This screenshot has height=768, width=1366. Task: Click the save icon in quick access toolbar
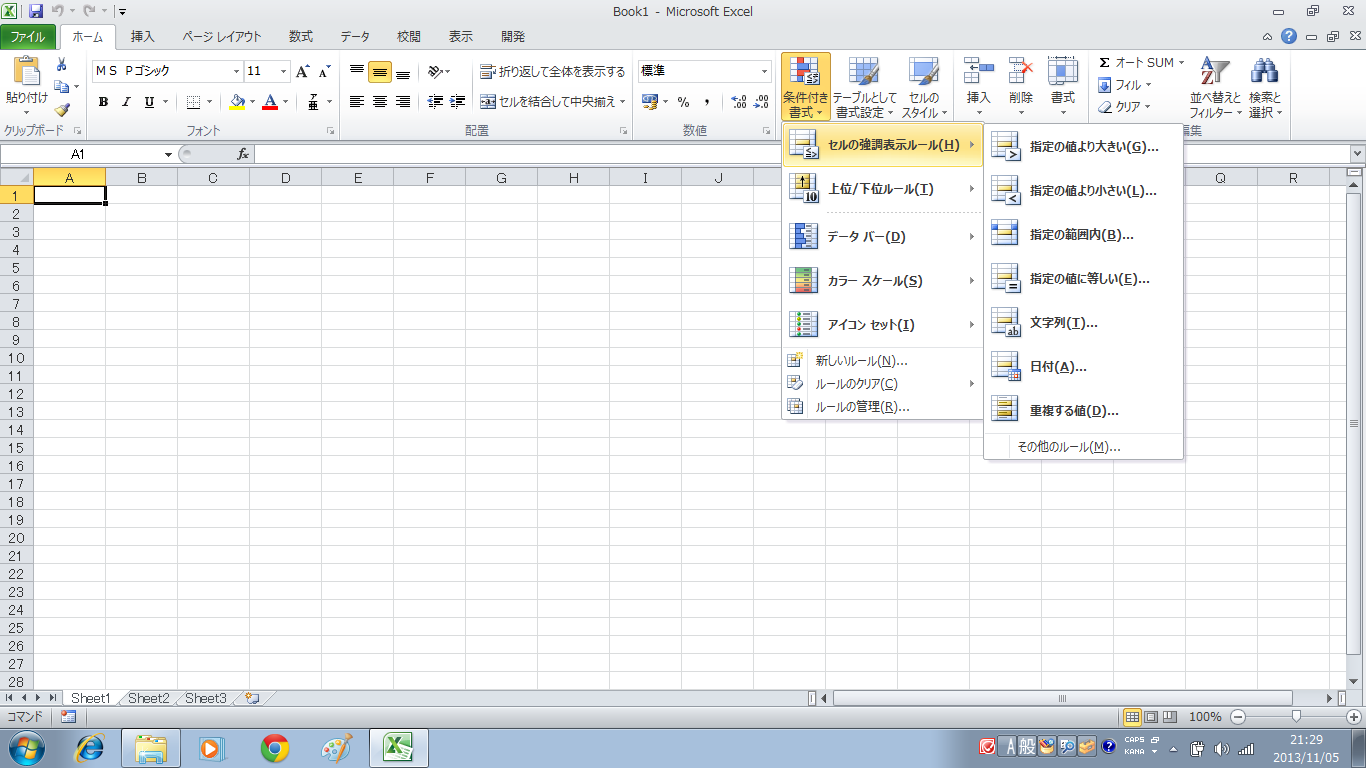(36, 12)
